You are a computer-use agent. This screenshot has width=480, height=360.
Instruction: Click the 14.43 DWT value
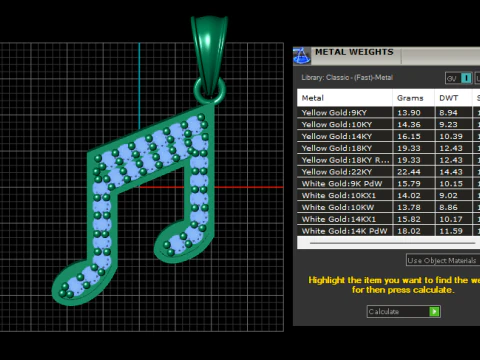point(451,172)
